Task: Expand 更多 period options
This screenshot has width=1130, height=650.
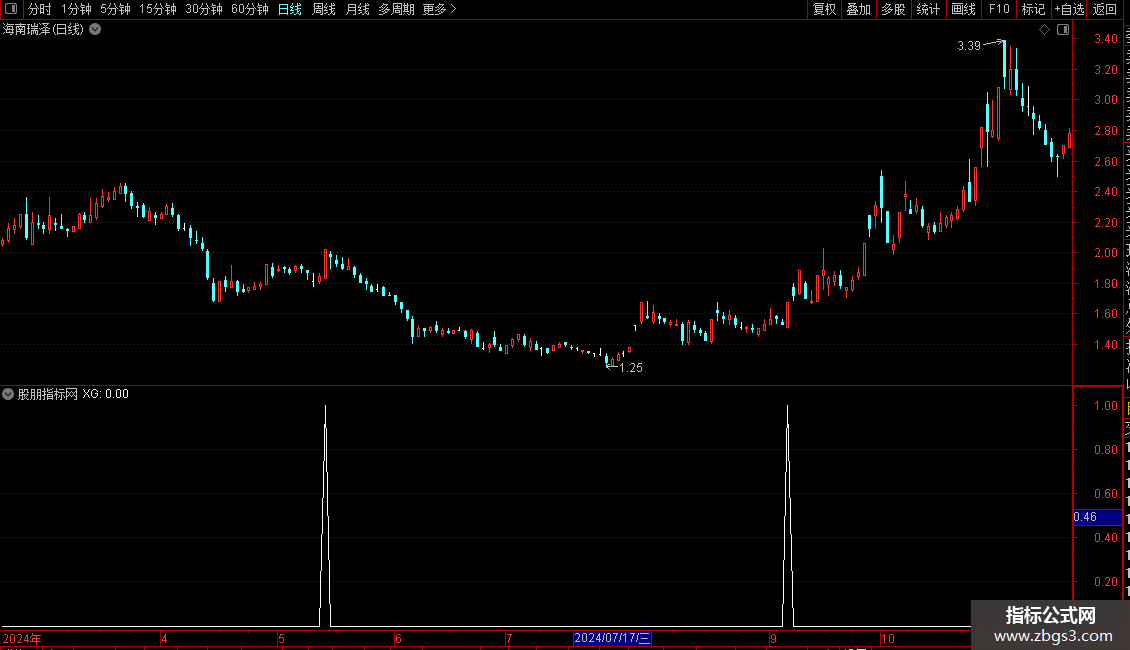Action: click(x=440, y=9)
